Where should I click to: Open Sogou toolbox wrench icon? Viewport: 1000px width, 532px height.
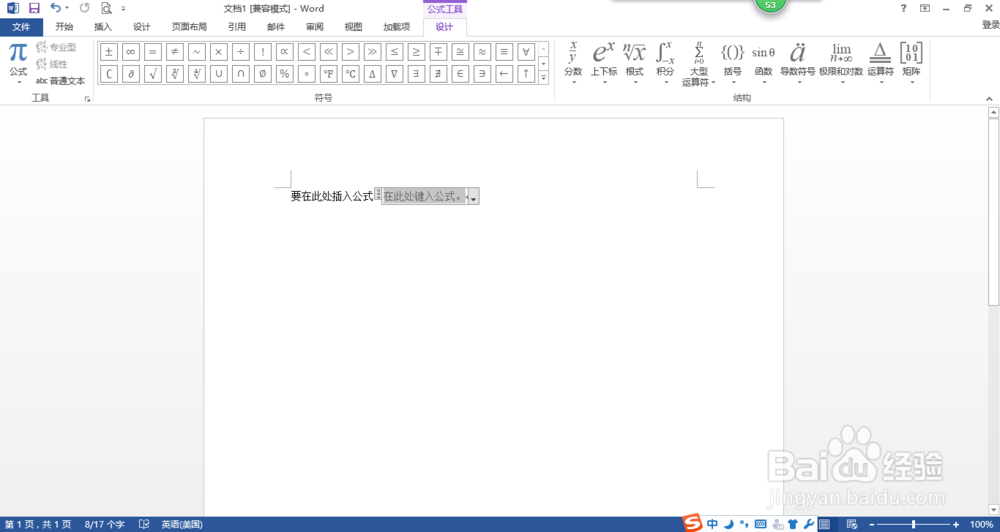click(809, 524)
